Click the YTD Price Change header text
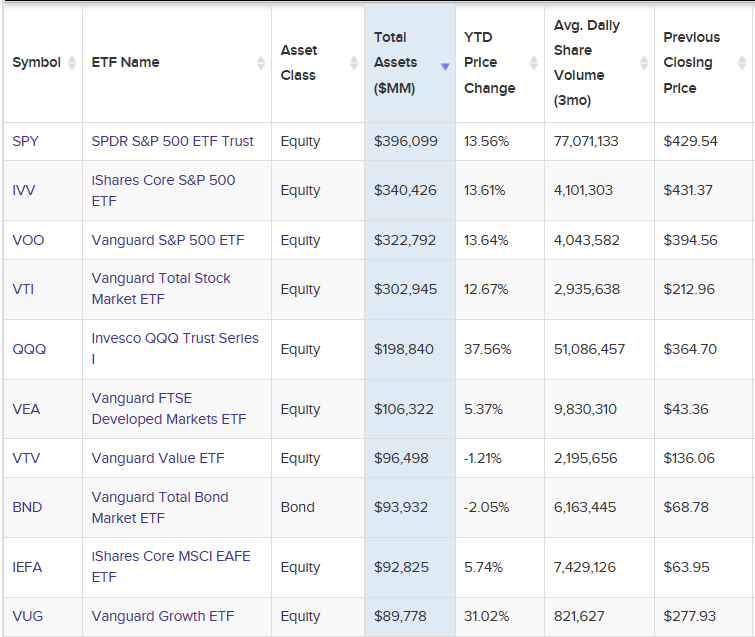This screenshot has width=755, height=637. pyautogui.click(x=489, y=63)
